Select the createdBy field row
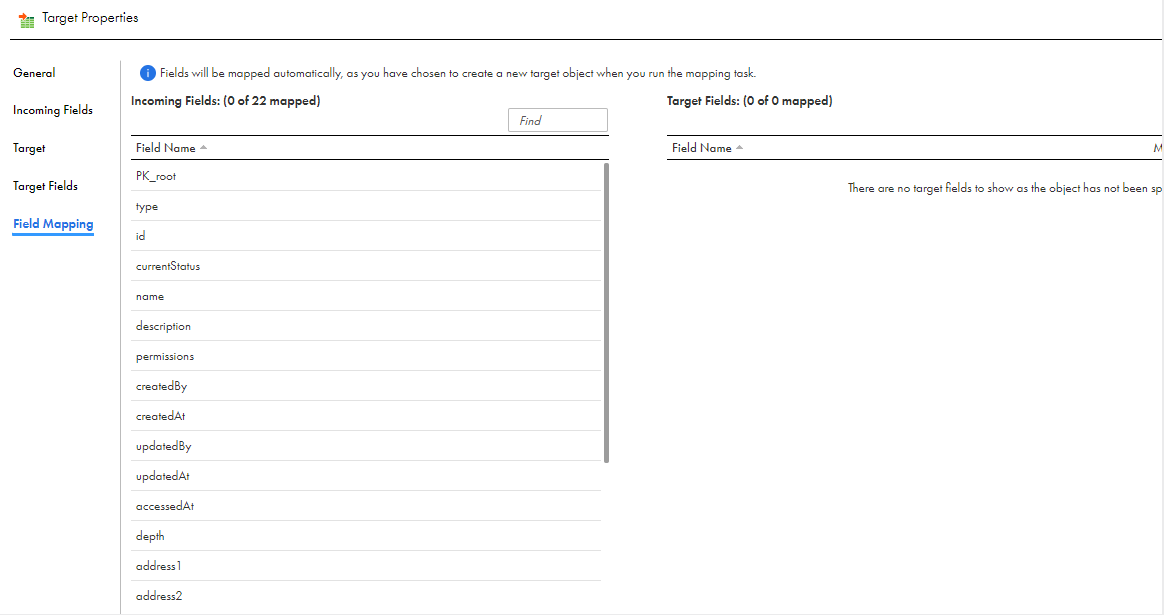This screenshot has height=615, width=1164. point(366,386)
